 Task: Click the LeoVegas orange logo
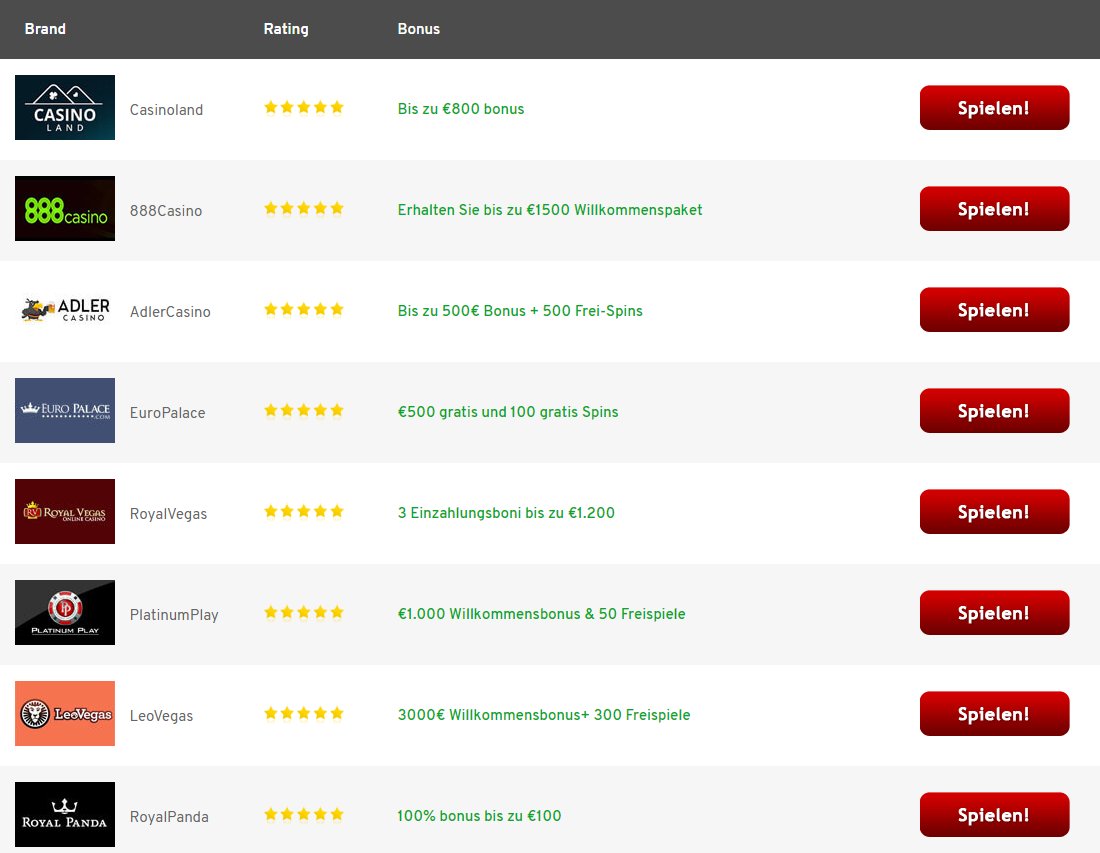click(65, 713)
